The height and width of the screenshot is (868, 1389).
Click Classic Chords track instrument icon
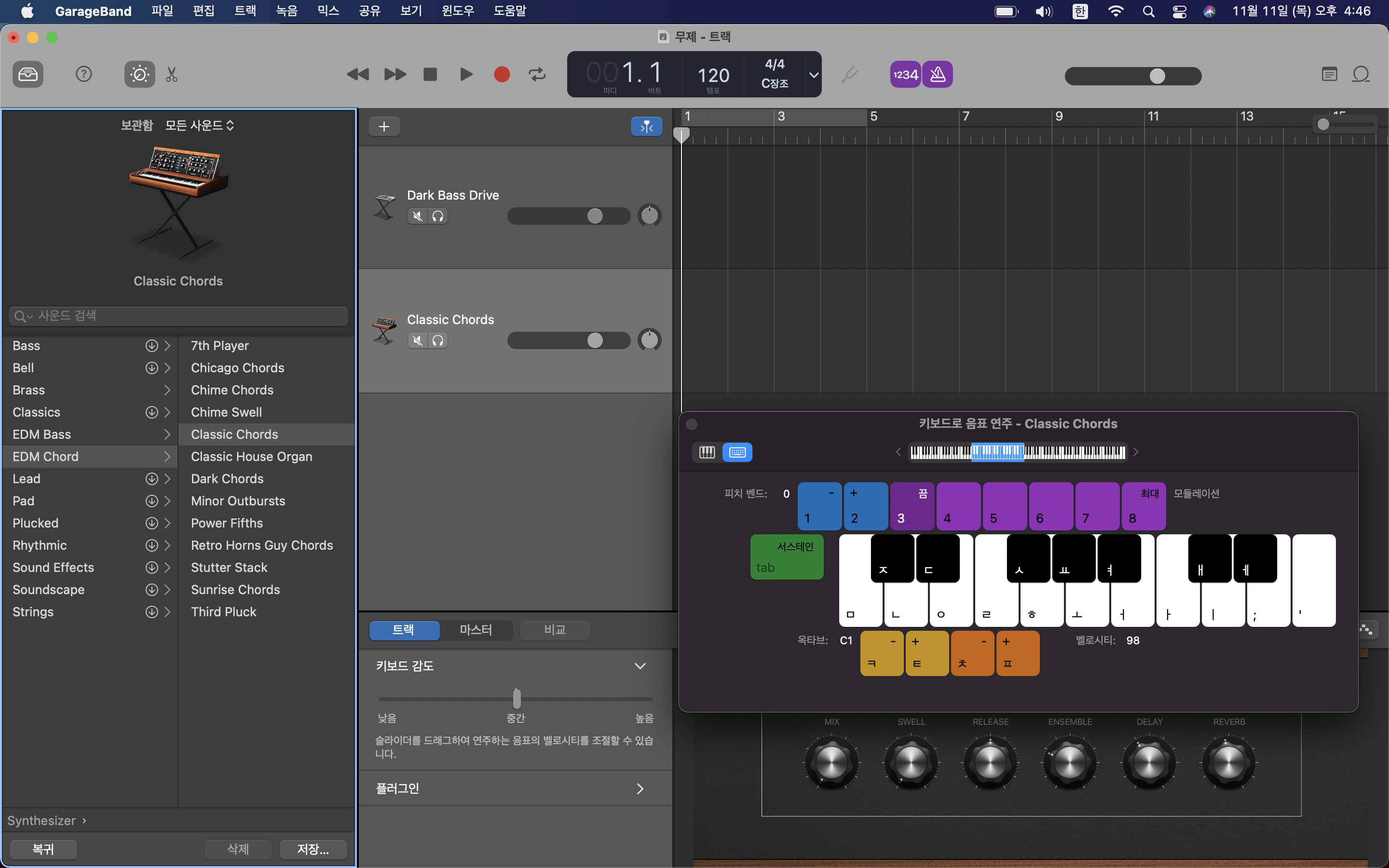coord(384,331)
